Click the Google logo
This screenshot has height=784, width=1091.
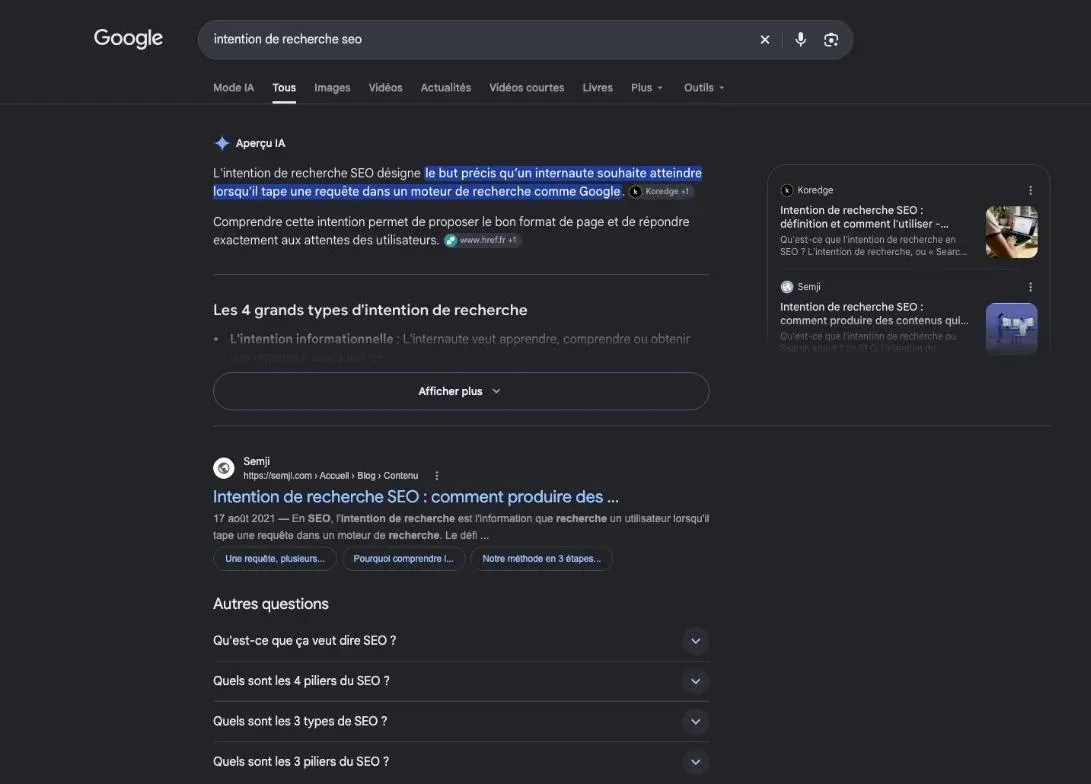tap(128, 38)
